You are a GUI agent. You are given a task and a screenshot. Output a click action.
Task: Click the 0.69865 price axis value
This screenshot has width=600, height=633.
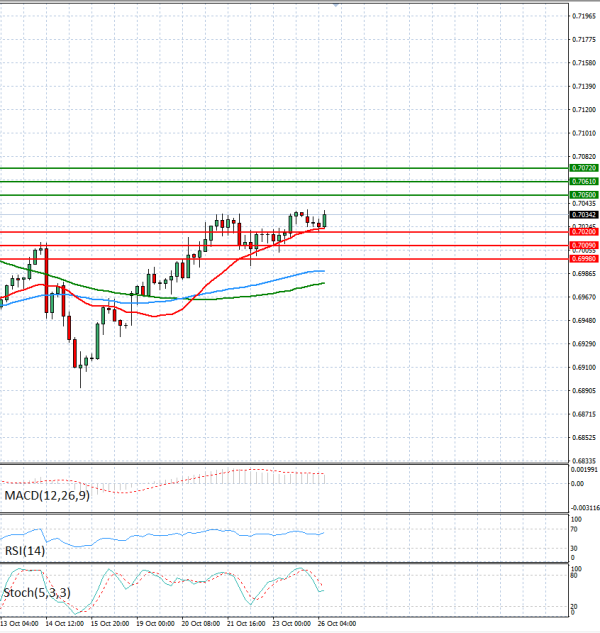click(x=584, y=274)
